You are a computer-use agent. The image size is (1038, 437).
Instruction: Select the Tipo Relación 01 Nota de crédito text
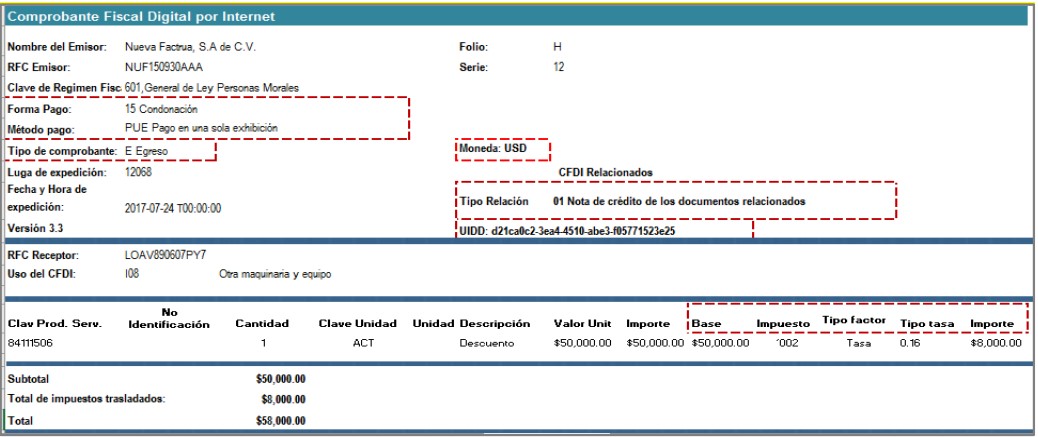(679, 201)
